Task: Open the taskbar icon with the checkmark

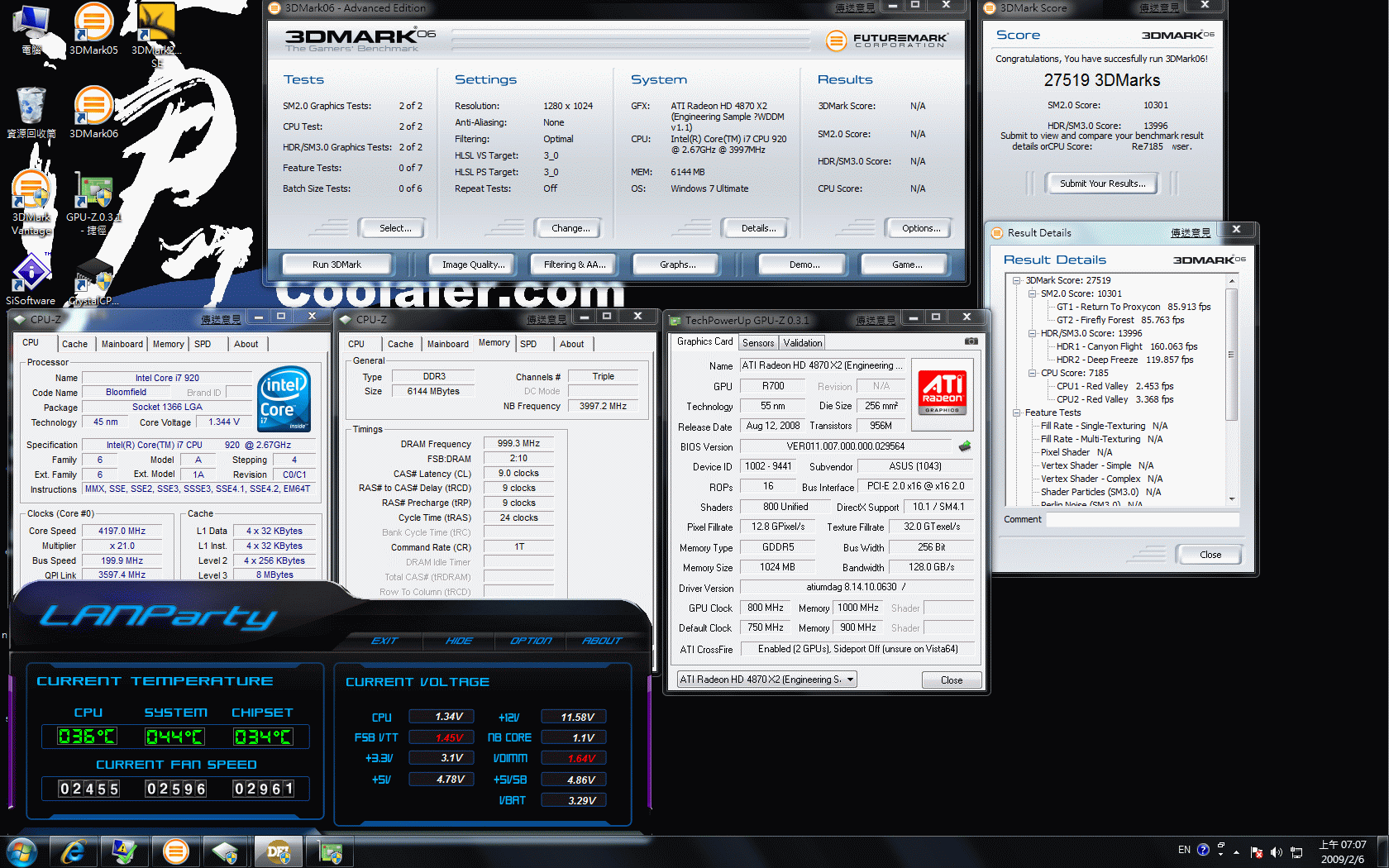Action: (x=125, y=851)
